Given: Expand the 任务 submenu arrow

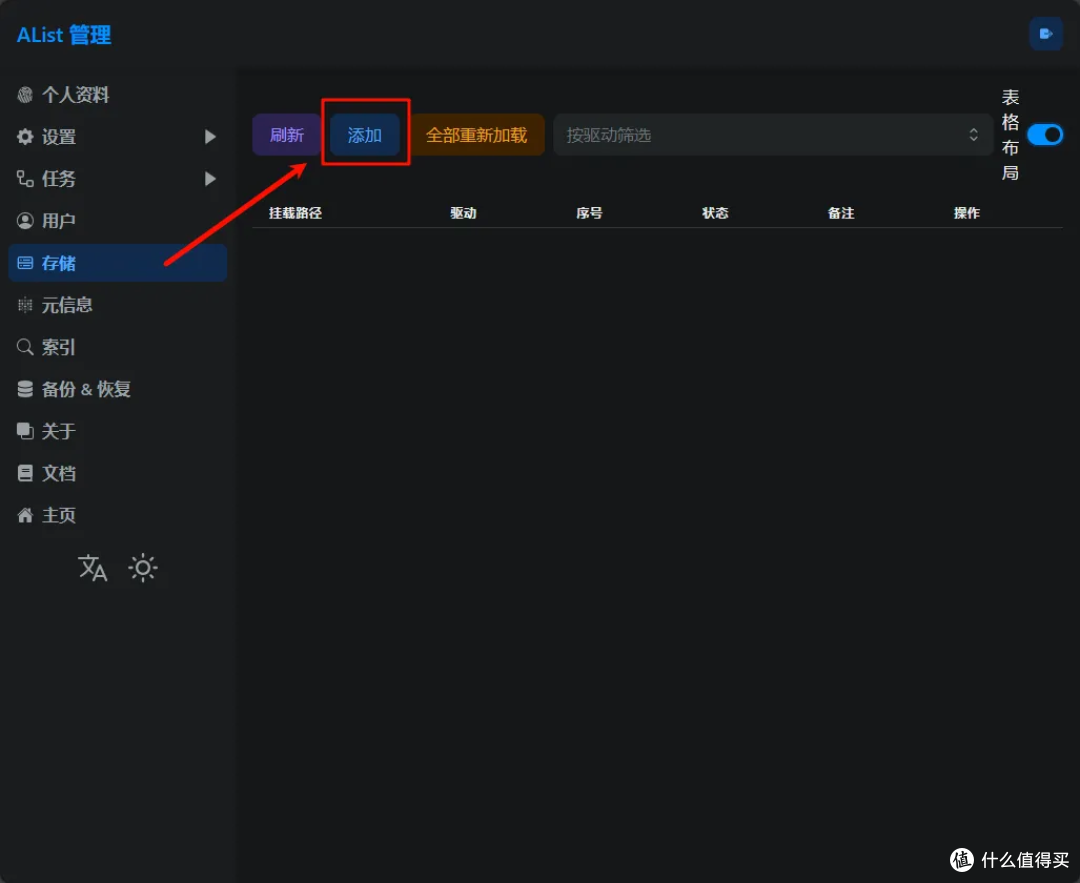Looking at the screenshot, I should click(x=210, y=178).
